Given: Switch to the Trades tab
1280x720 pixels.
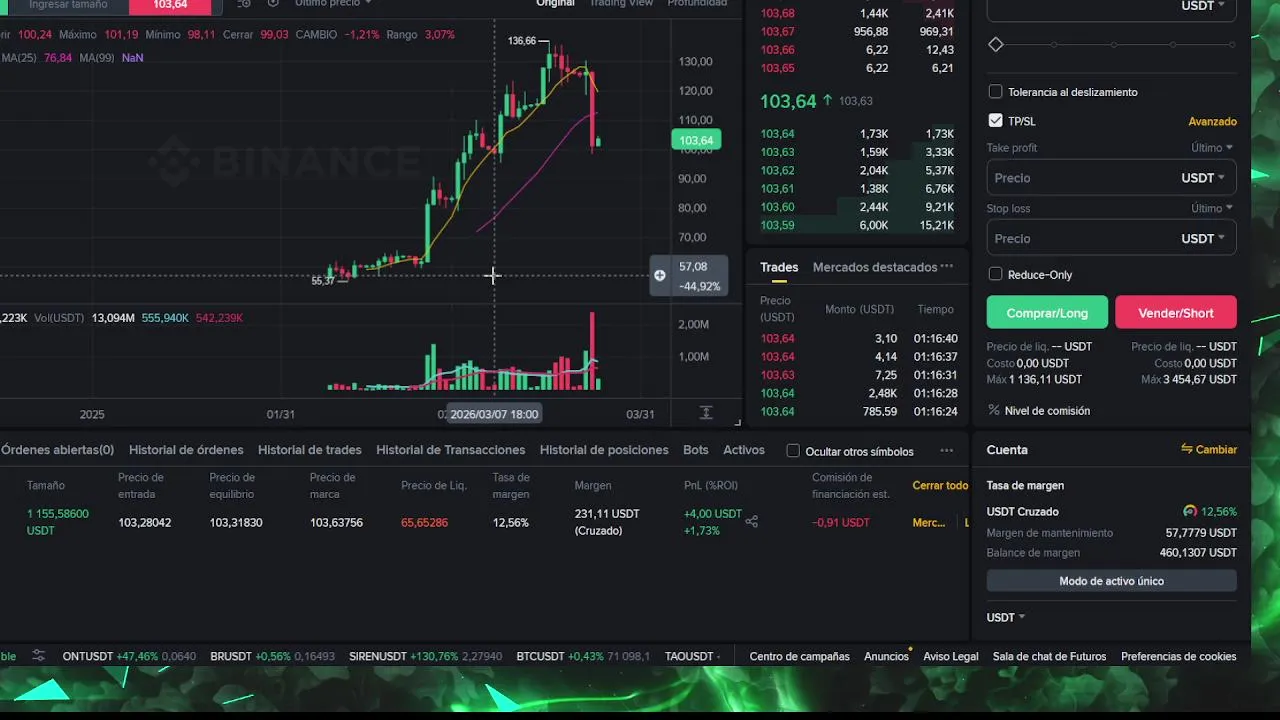Looking at the screenshot, I should [779, 267].
